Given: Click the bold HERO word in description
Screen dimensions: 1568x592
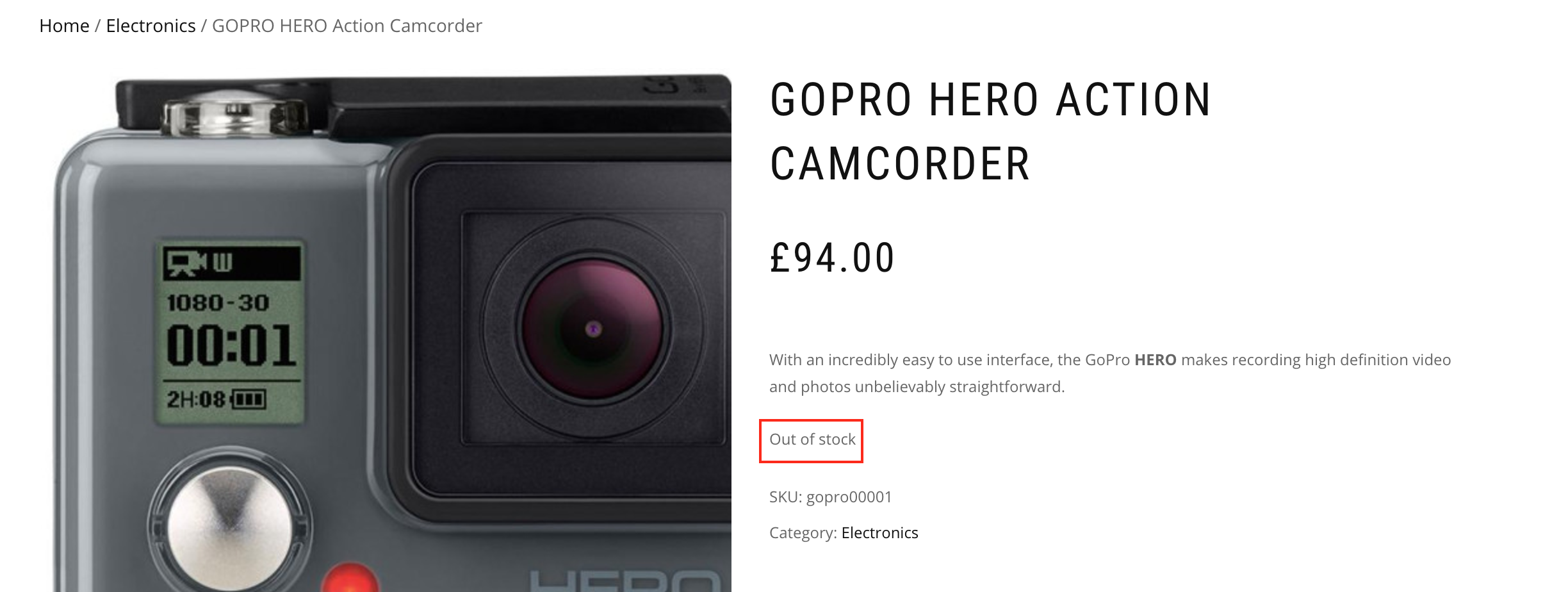Looking at the screenshot, I should click(x=1155, y=360).
